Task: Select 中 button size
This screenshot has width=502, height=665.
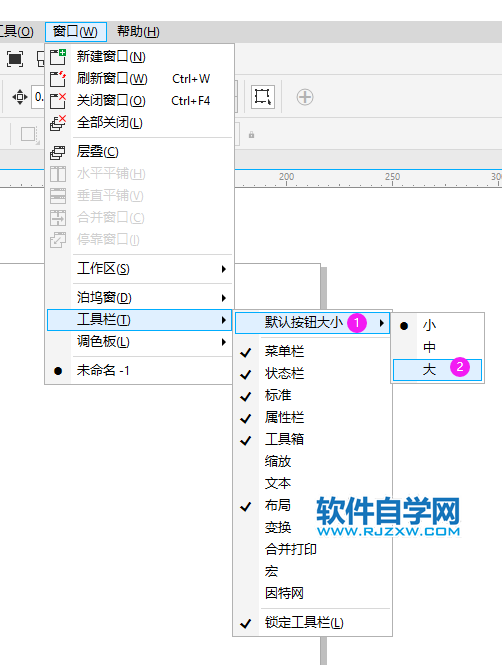Action: coord(438,348)
